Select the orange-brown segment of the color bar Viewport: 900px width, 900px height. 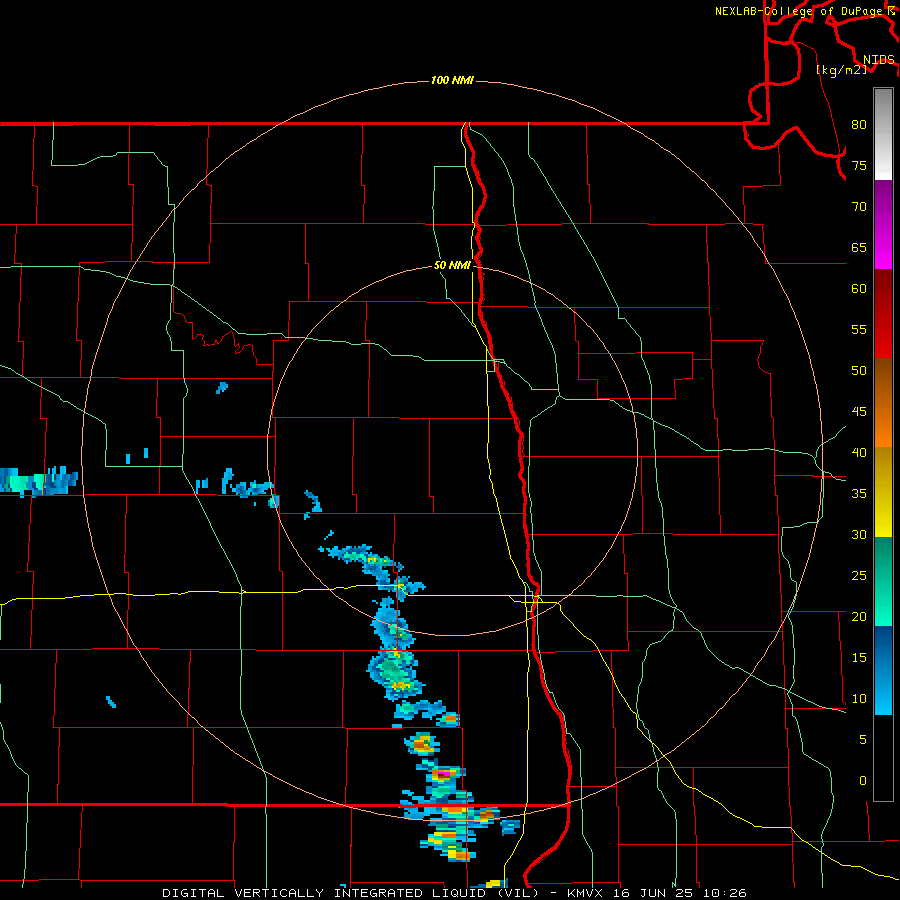point(883,402)
